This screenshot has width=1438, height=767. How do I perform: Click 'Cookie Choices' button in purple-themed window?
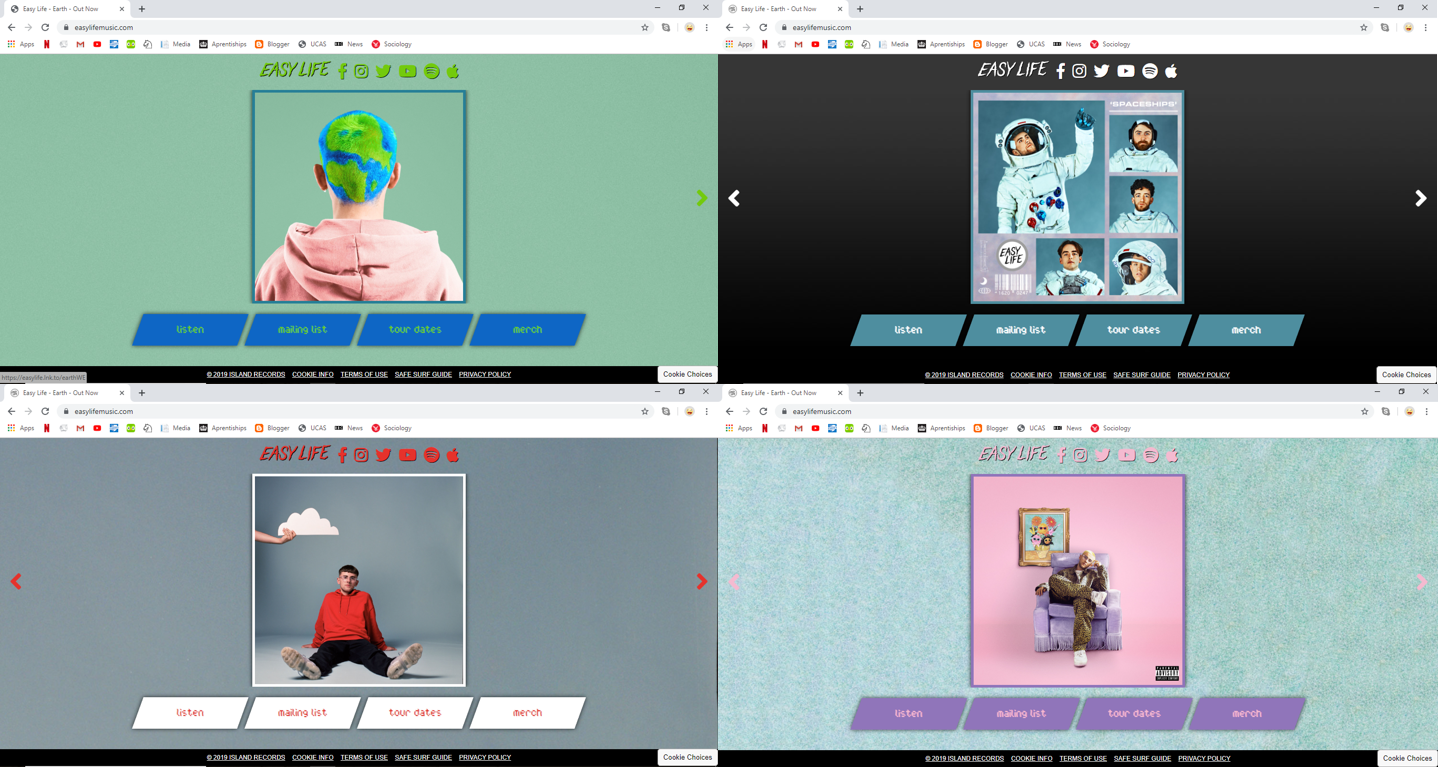(1407, 758)
